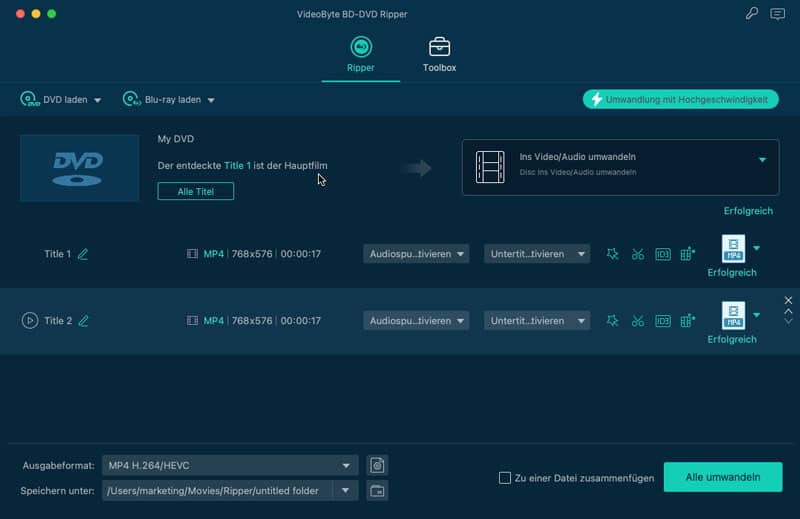This screenshot has height=519, width=800.
Task: Click the DVD disc icon in DVD laden
Action: (29, 99)
